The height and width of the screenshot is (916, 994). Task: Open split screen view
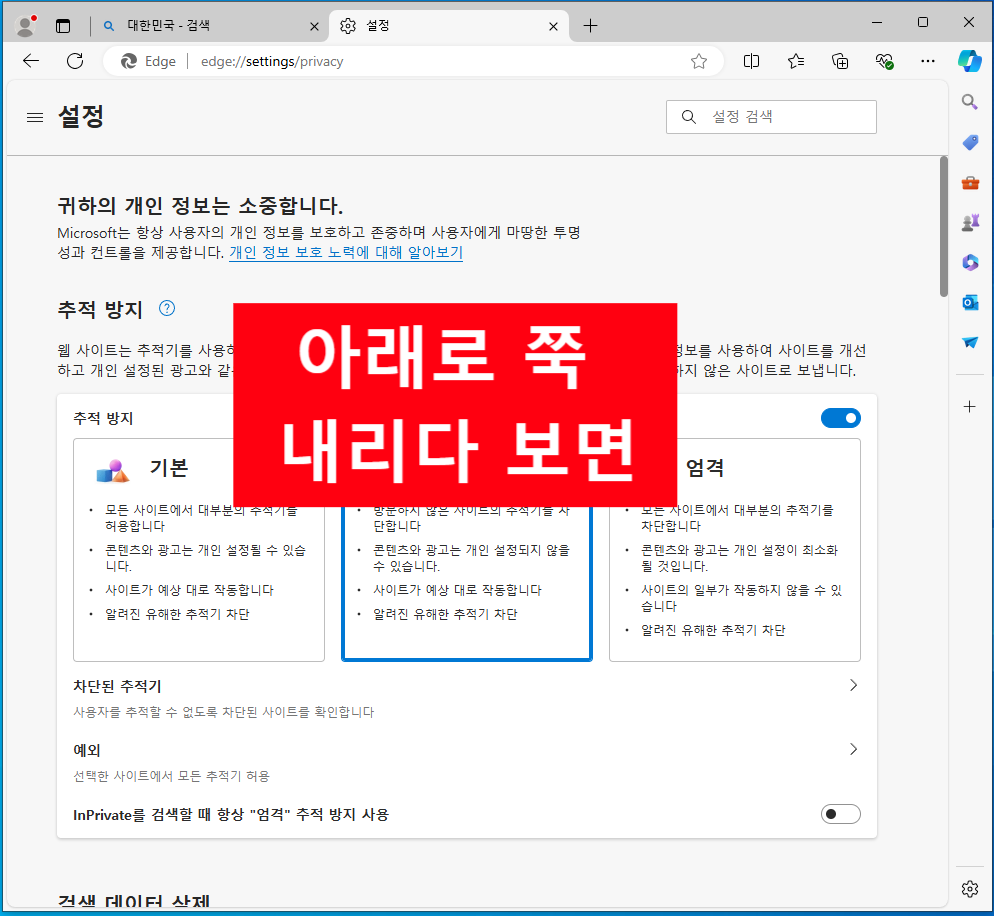click(751, 61)
